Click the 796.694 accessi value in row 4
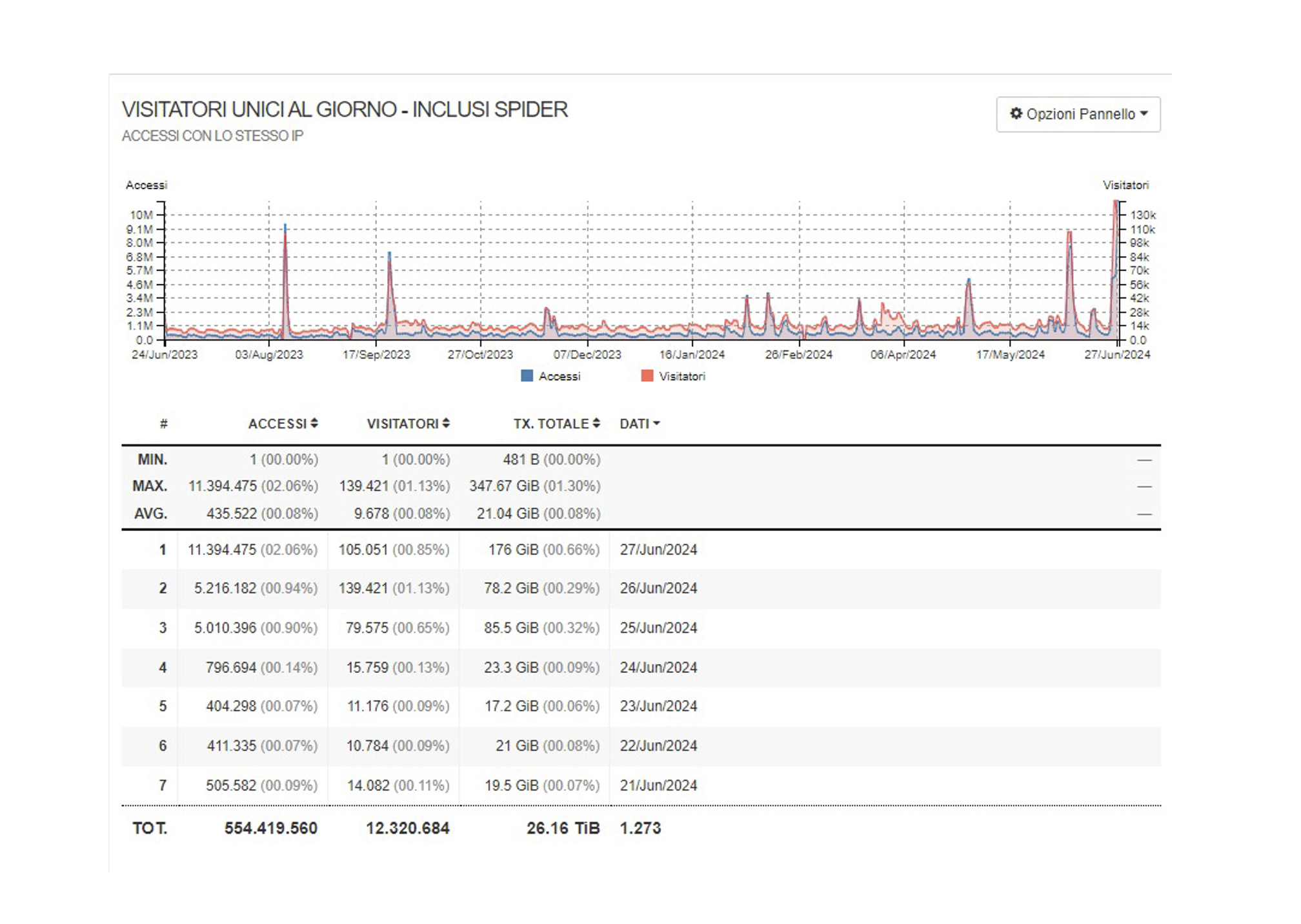 coord(231,668)
